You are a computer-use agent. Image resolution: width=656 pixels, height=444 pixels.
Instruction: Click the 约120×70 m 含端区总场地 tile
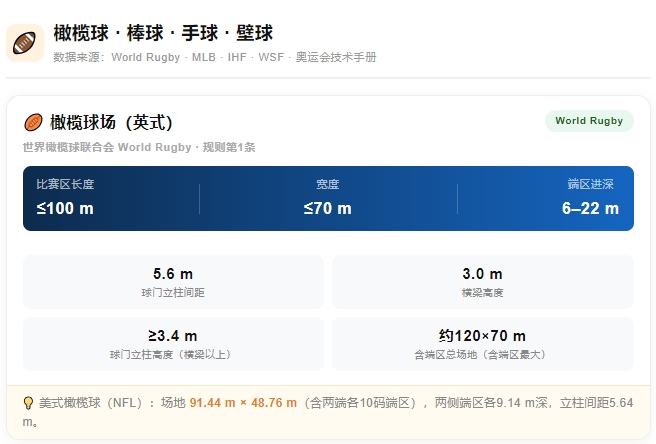[482, 343]
